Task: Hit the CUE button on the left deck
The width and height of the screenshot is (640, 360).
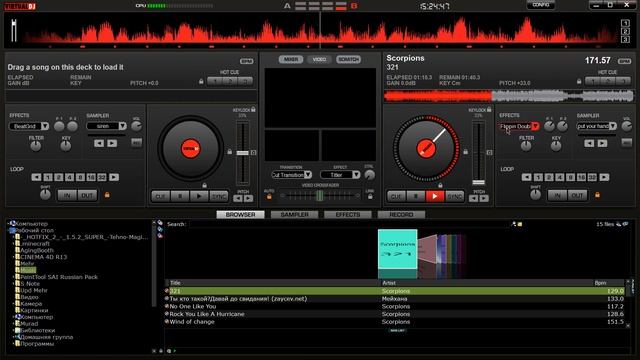Action: (x=160, y=196)
